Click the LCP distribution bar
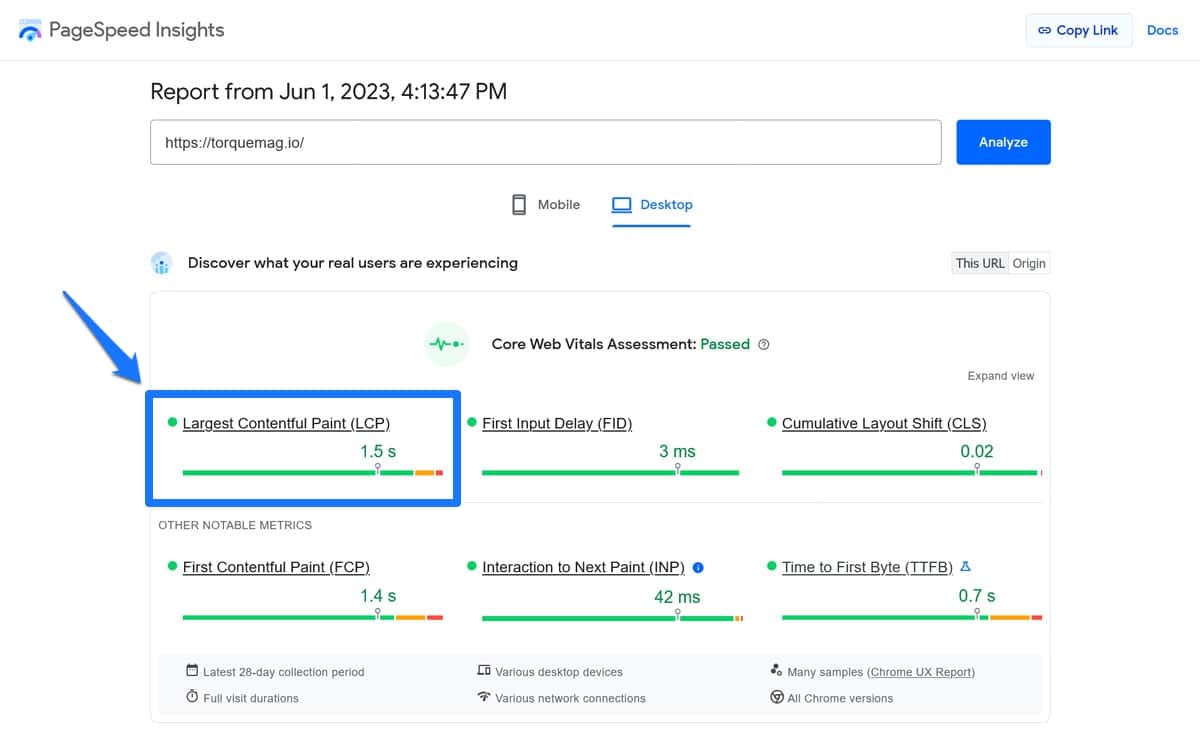The height and width of the screenshot is (737, 1200). pyautogui.click(x=312, y=472)
